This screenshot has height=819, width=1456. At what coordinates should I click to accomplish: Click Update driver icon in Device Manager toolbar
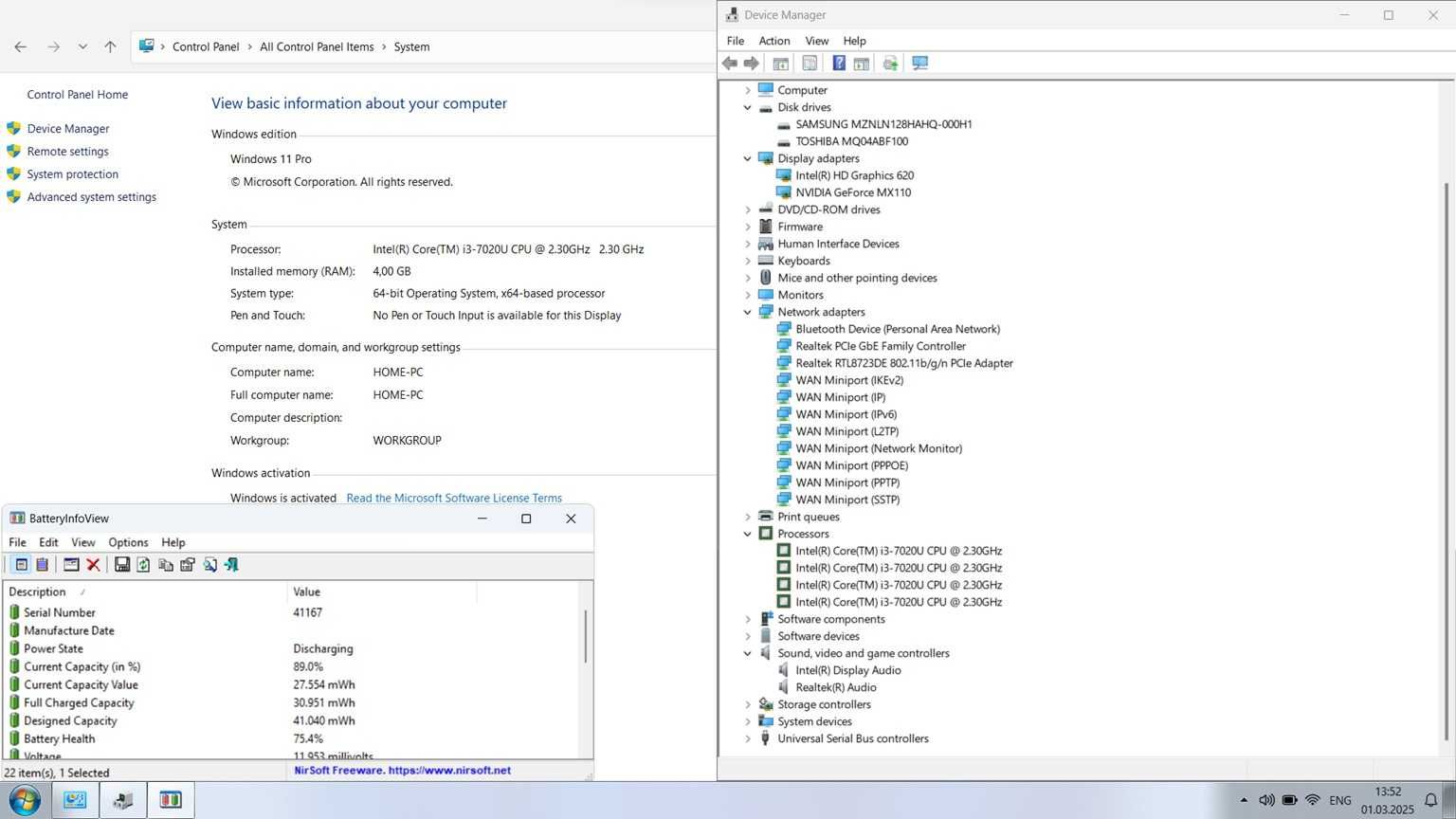tap(890, 64)
